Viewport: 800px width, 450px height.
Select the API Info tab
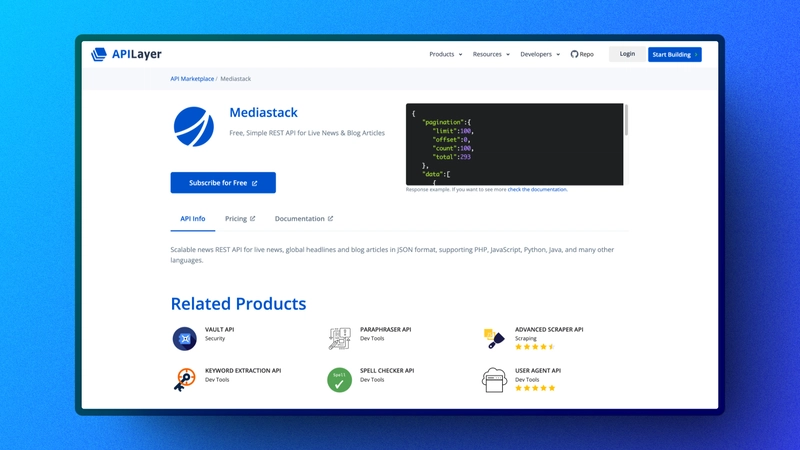click(192, 218)
